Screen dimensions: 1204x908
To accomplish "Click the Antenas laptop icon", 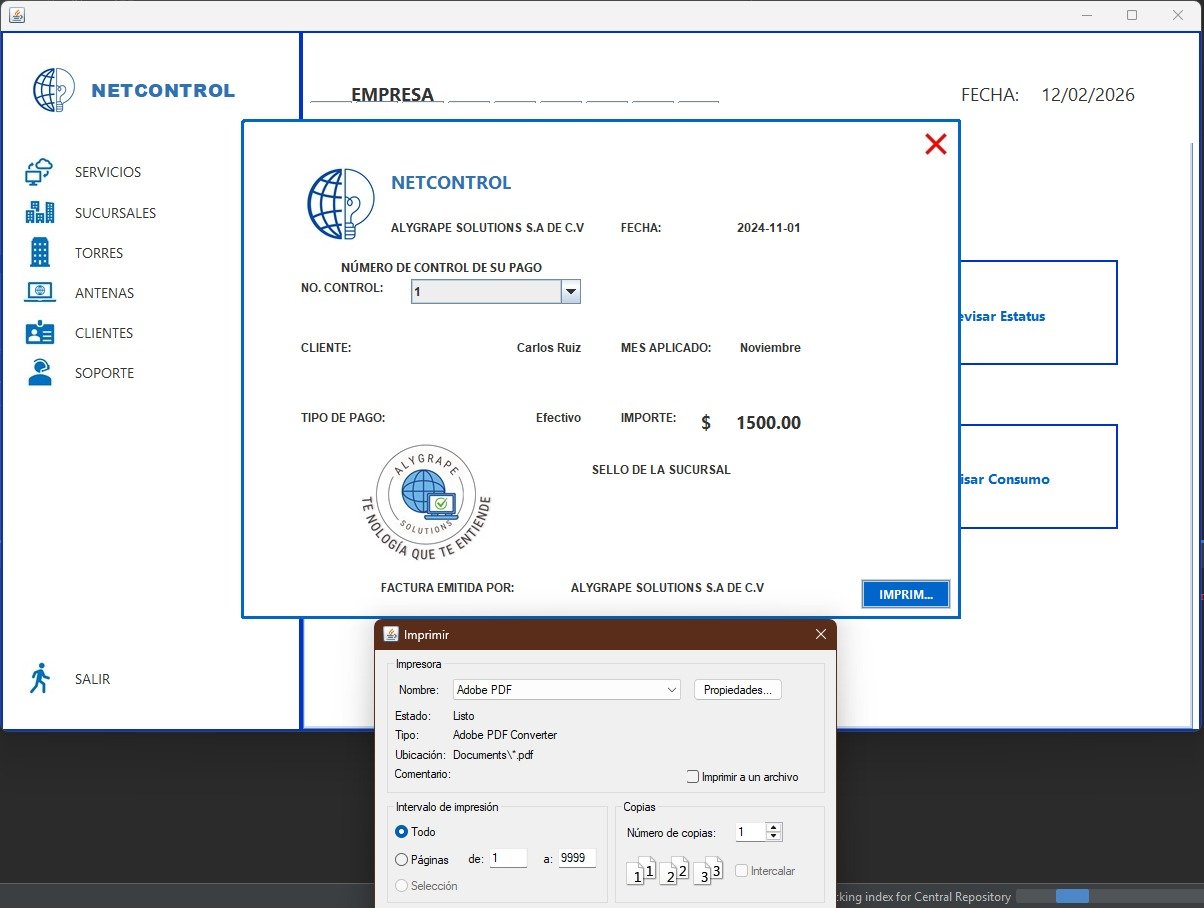I will tap(40, 292).
